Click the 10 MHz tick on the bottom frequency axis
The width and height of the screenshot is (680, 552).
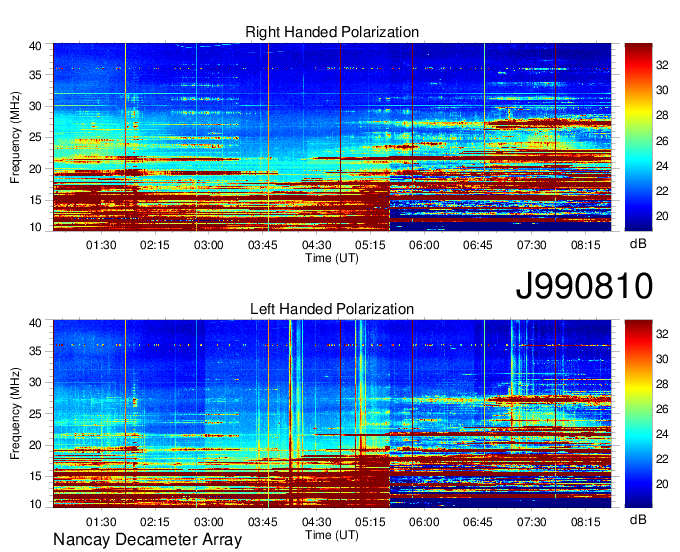pyautogui.click(x=35, y=504)
